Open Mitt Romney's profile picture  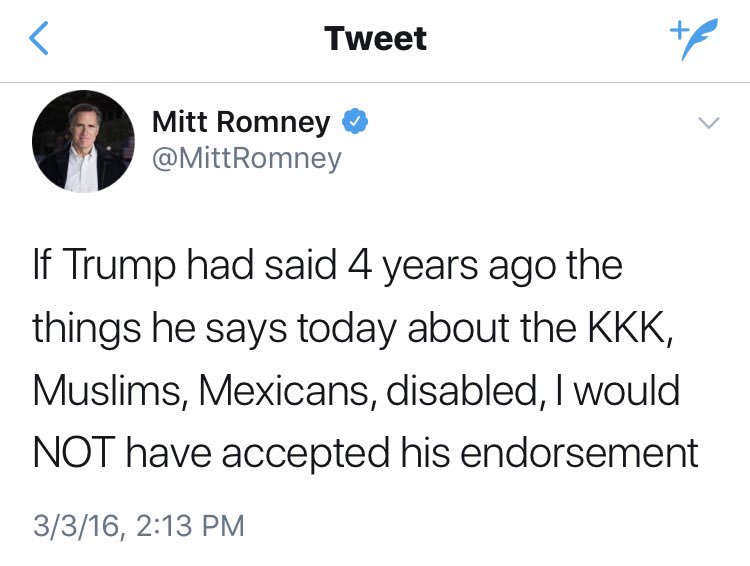pos(83,140)
